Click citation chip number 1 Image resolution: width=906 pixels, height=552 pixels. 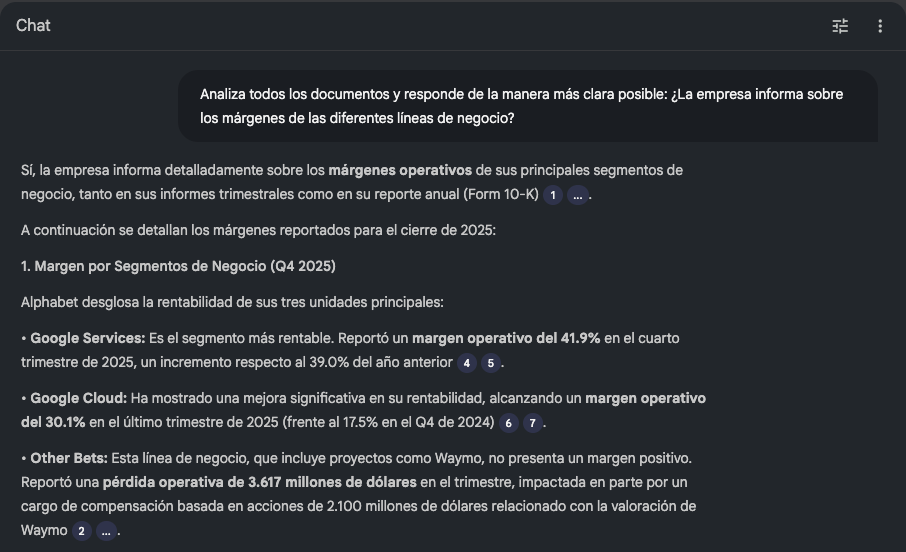(x=553, y=195)
